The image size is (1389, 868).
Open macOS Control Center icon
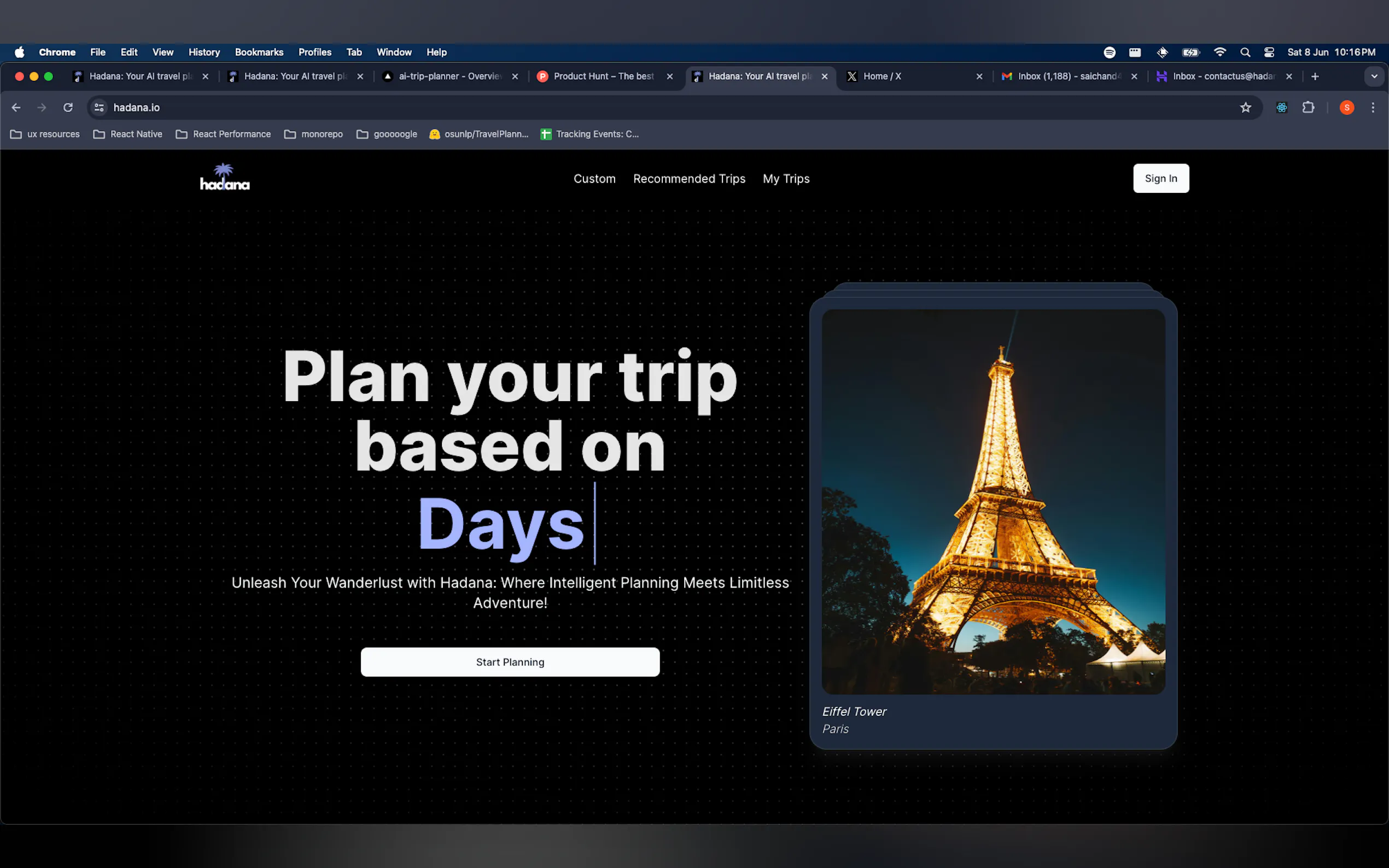pyautogui.click(x=1269, y=52)
